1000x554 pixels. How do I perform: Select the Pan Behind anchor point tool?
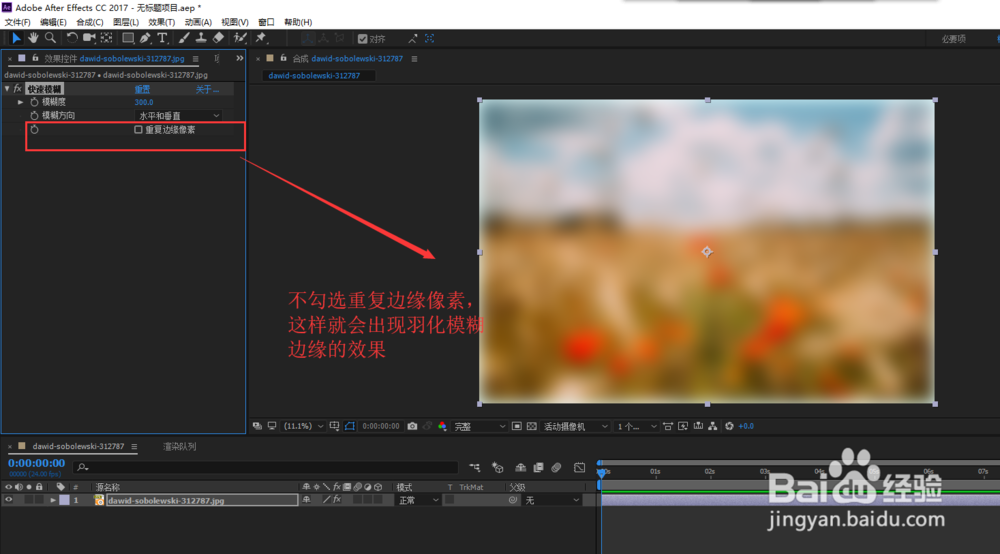[x=107, y=38]
